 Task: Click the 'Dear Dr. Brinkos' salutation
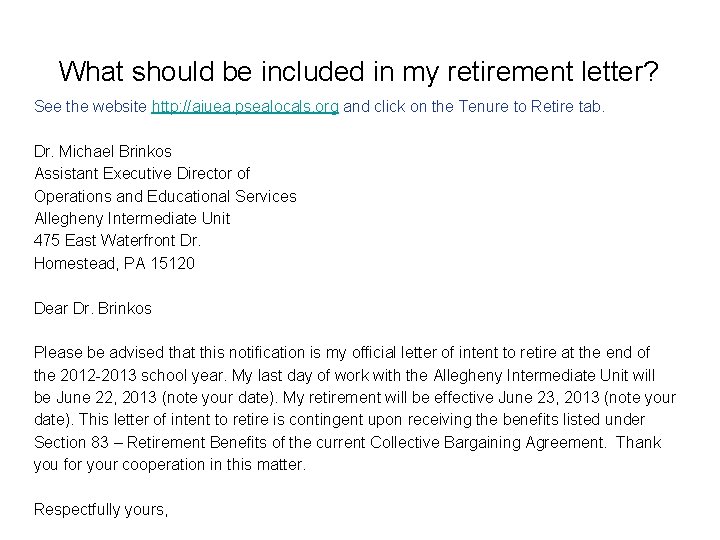tap(93, 308)
